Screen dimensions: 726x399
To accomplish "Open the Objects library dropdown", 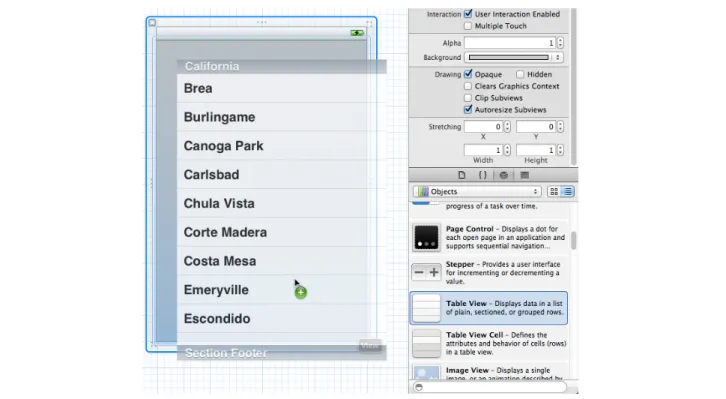I will click(477, 192).
